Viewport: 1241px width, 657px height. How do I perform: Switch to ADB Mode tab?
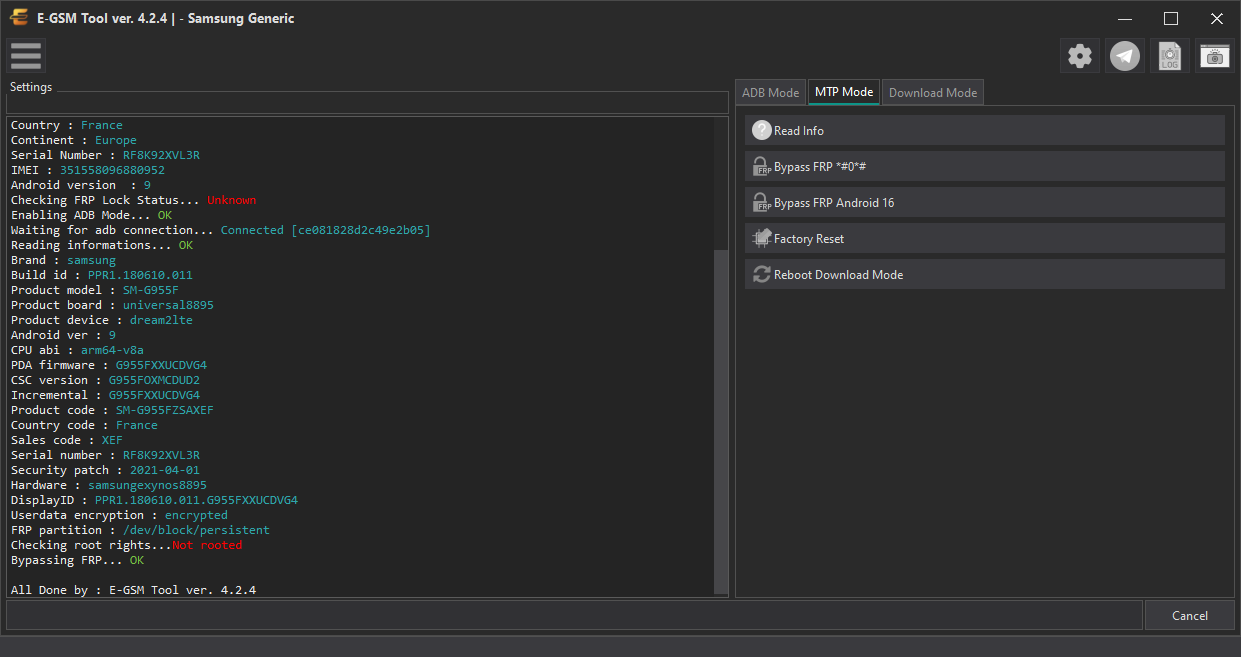770,92
